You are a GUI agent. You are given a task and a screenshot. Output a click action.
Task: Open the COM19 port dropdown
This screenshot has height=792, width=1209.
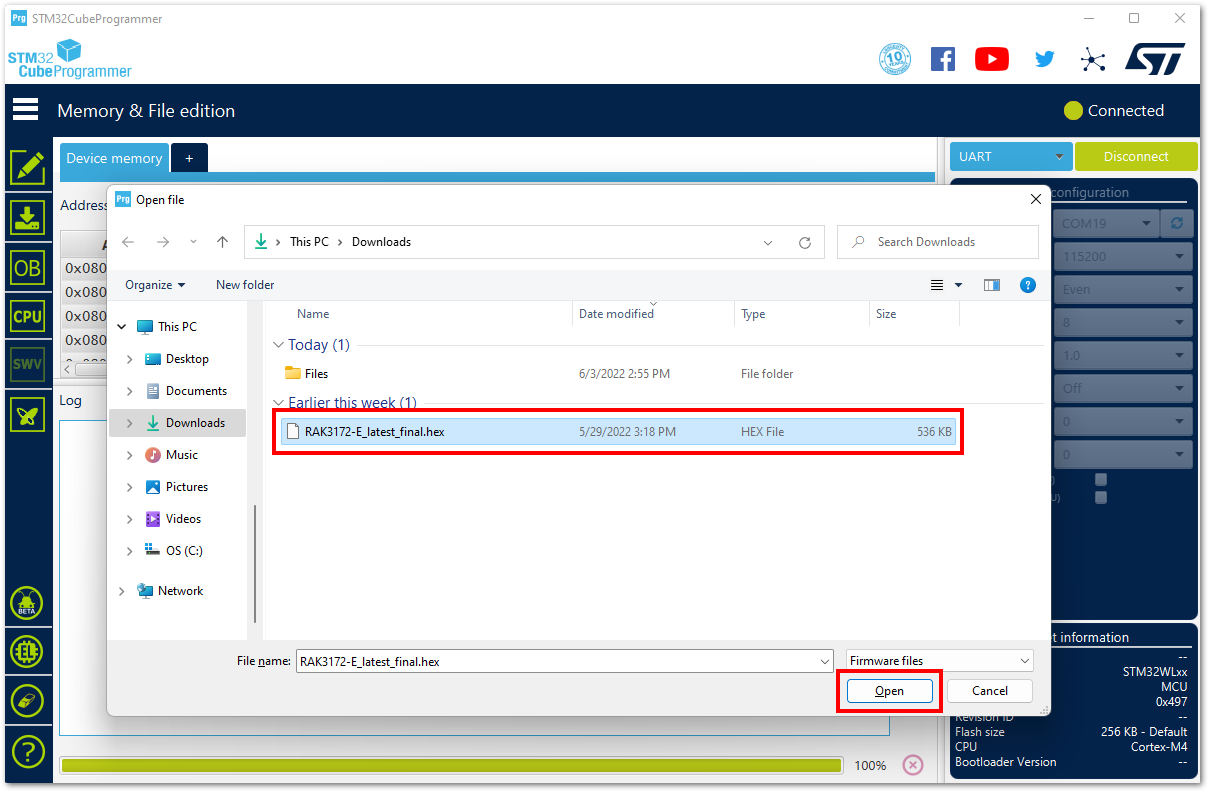1106,223
